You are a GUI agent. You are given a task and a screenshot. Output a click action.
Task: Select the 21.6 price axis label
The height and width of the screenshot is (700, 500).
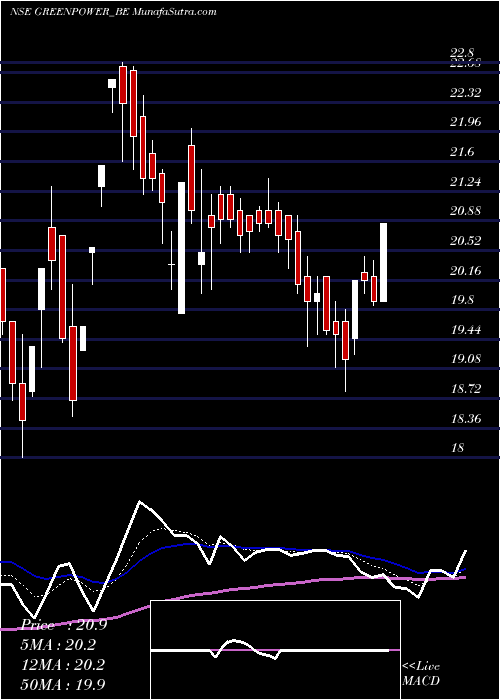[462, 152]
